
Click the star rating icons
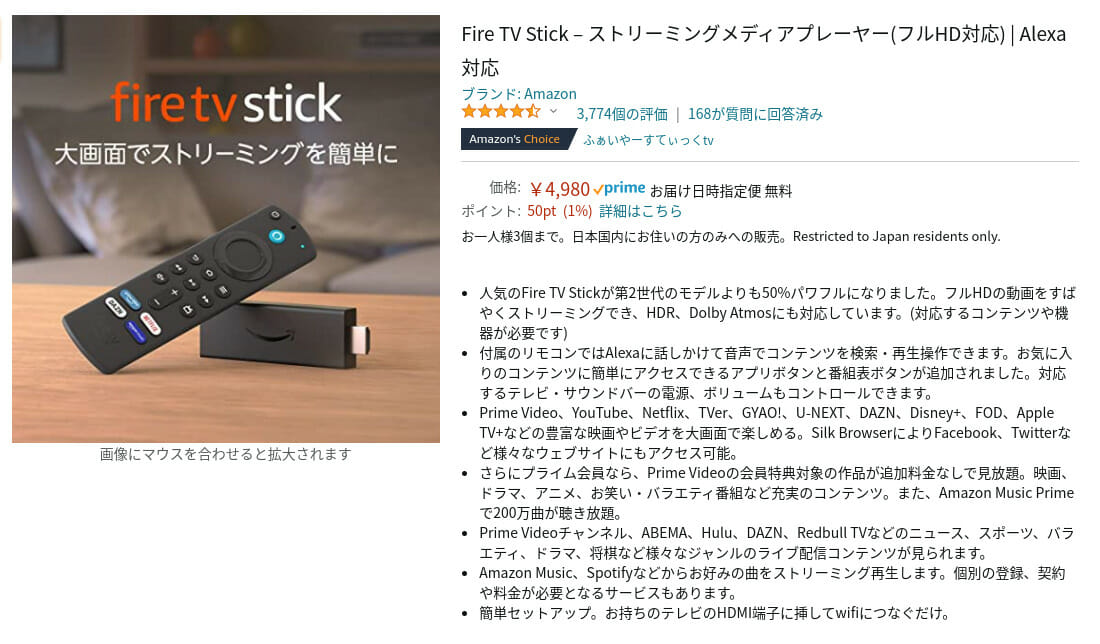pos(501,112)
